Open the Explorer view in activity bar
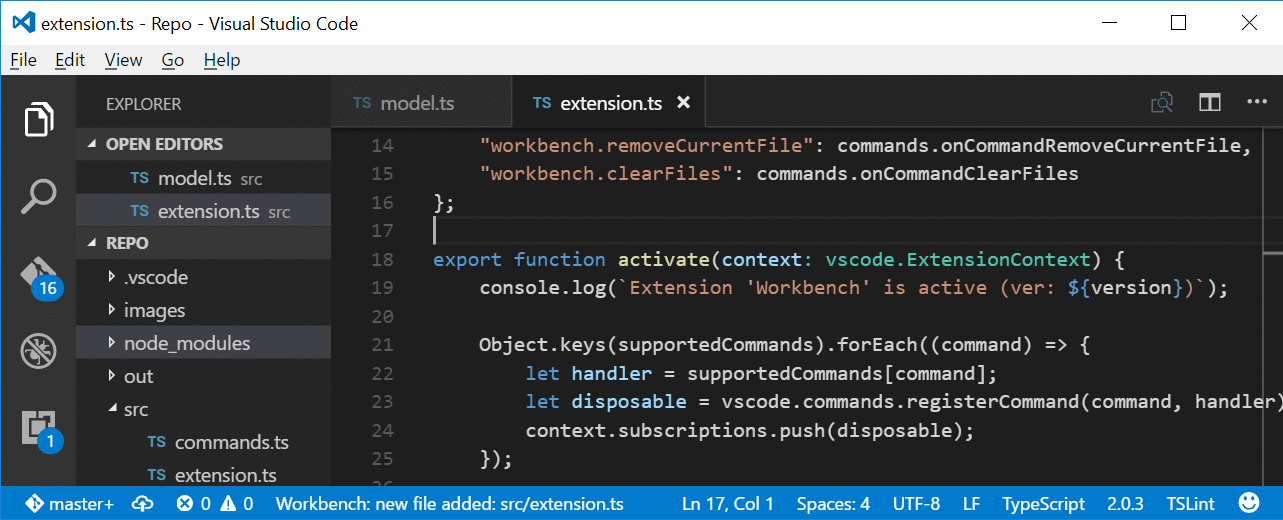The image size is (1283, 520). [x=38, y=119]
